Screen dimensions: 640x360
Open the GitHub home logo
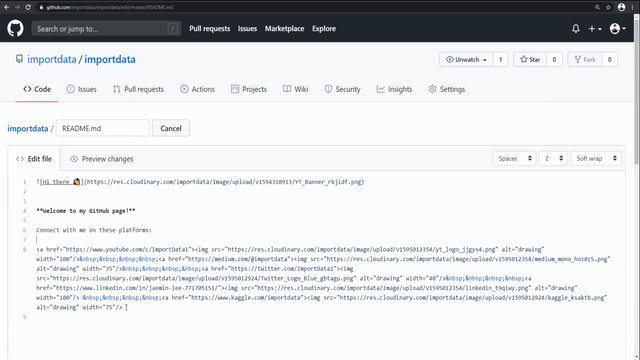[15, 29]
